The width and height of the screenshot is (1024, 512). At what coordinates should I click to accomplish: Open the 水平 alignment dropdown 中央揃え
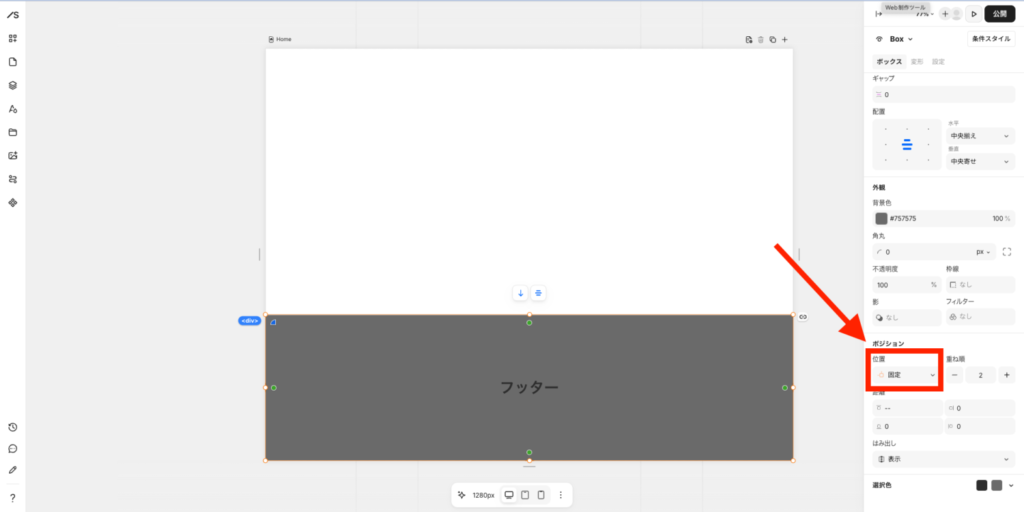tap(980, 135)
